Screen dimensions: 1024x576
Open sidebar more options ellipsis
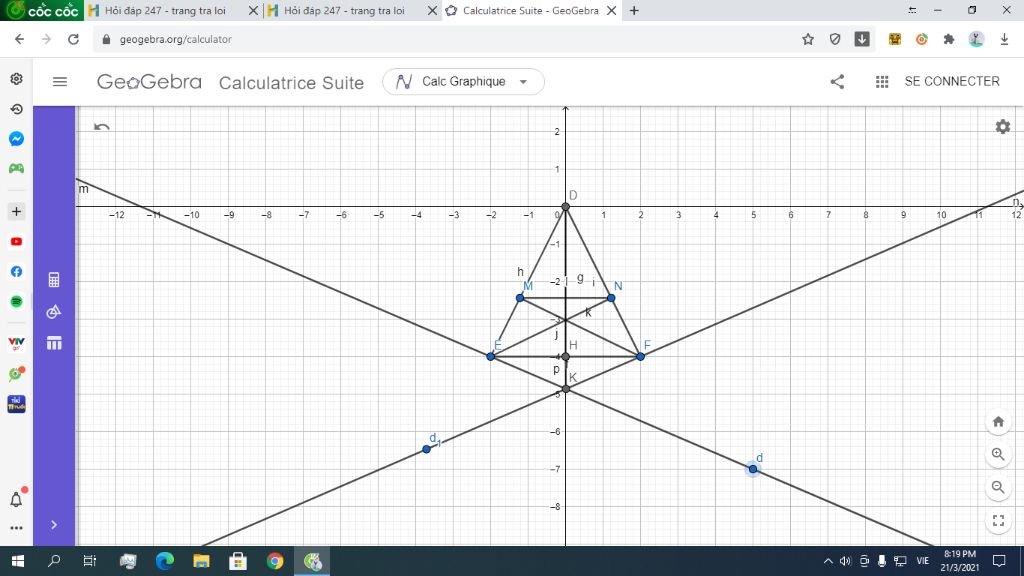coord(16,528)
